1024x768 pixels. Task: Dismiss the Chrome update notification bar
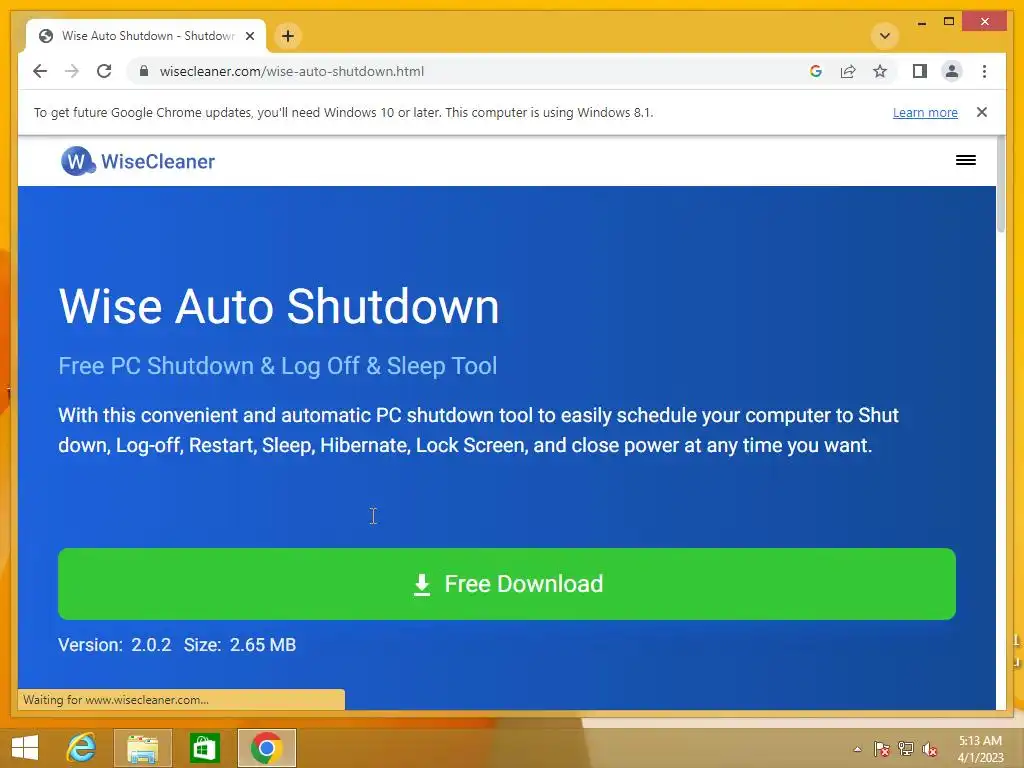(982, 112)
